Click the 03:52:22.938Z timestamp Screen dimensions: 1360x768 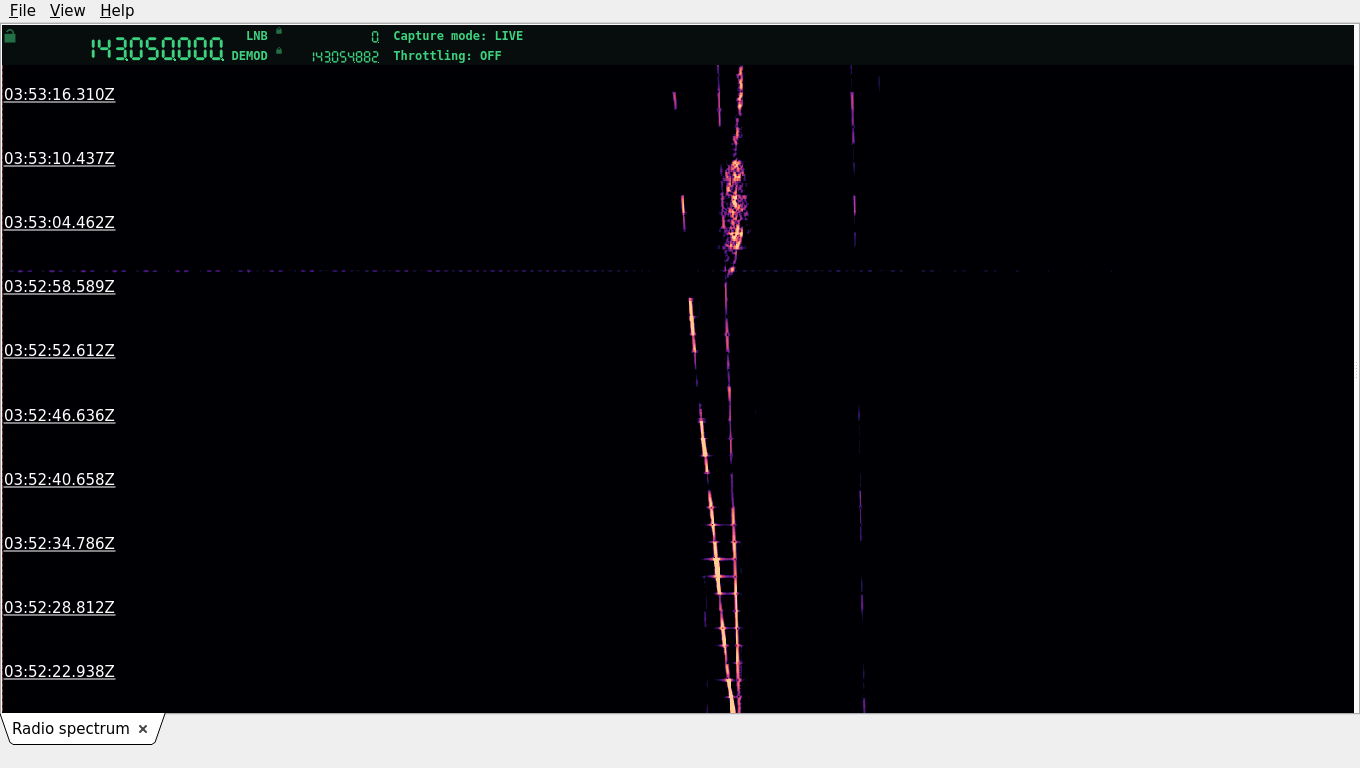pos(59,671)
